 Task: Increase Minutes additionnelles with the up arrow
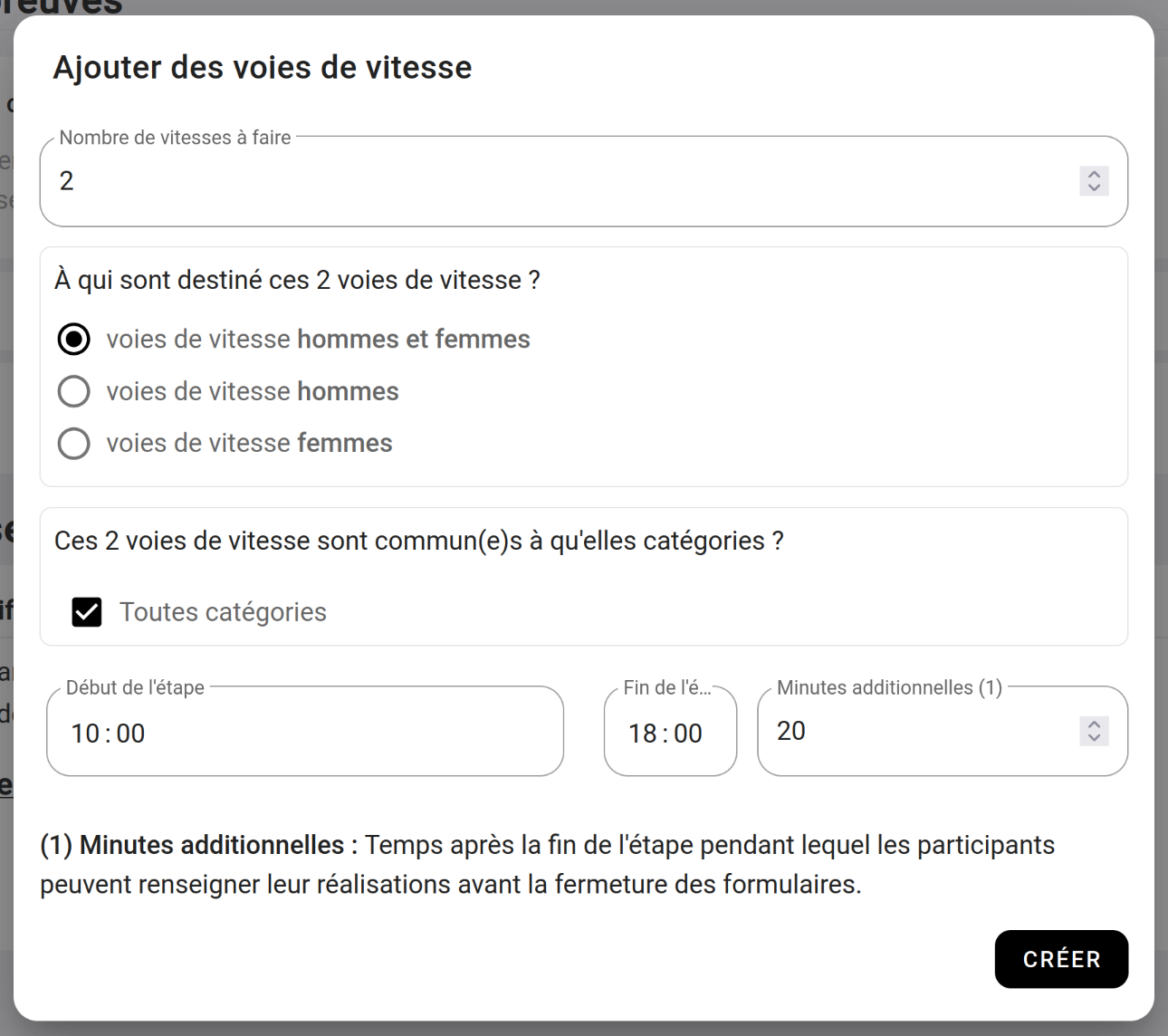(x=1094, y=724)
